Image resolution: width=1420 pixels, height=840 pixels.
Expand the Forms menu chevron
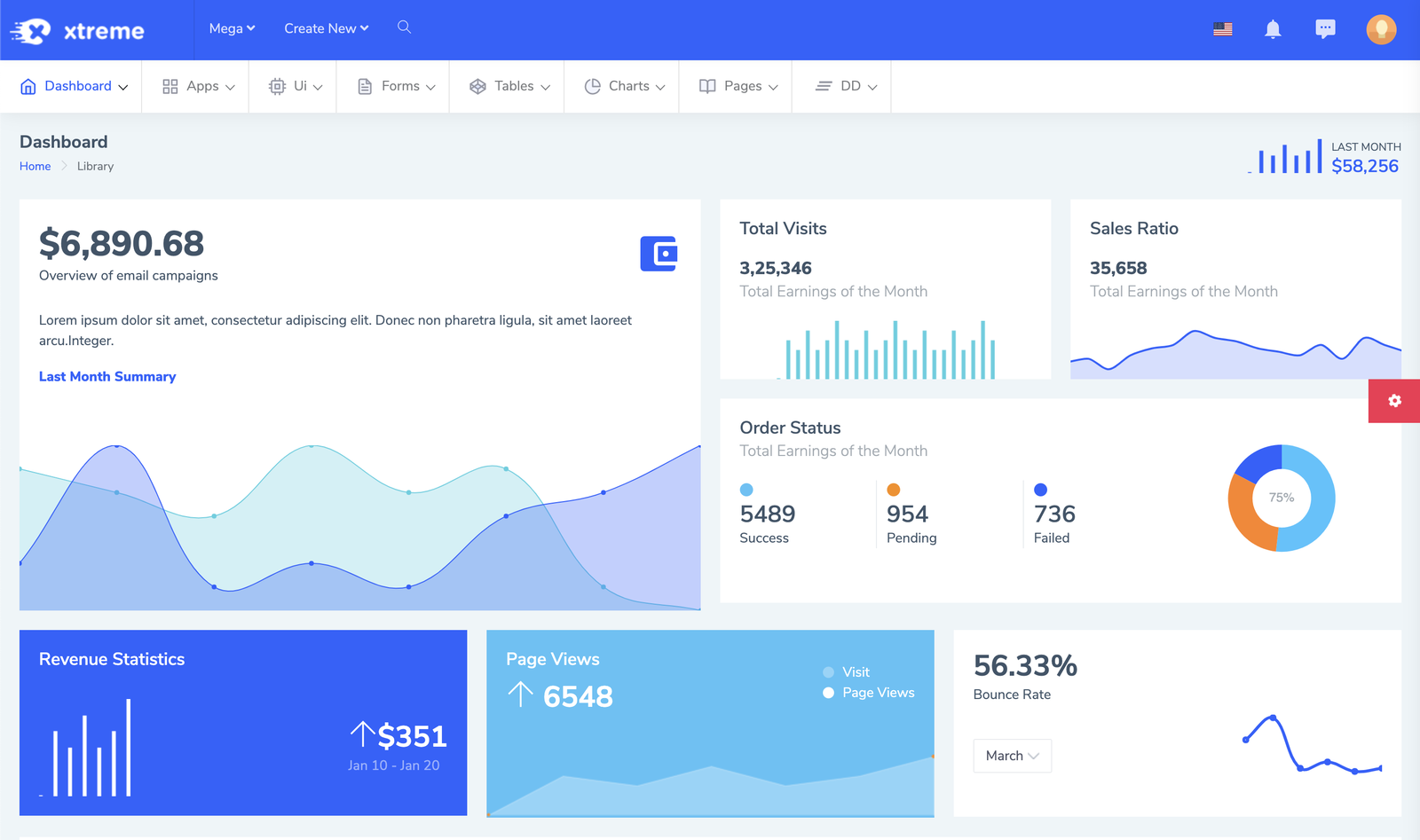[x=430, y=87]
